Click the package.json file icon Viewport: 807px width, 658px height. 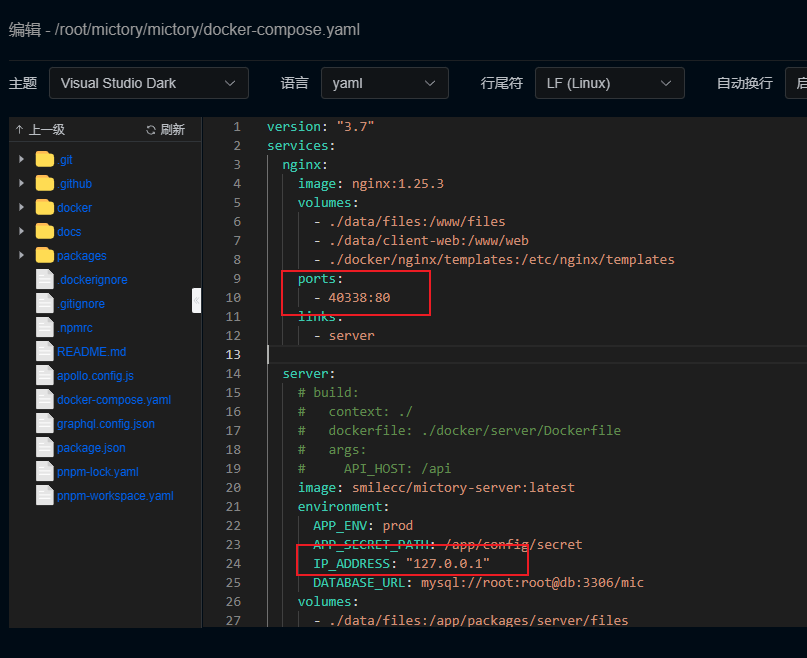pos(45,448)
